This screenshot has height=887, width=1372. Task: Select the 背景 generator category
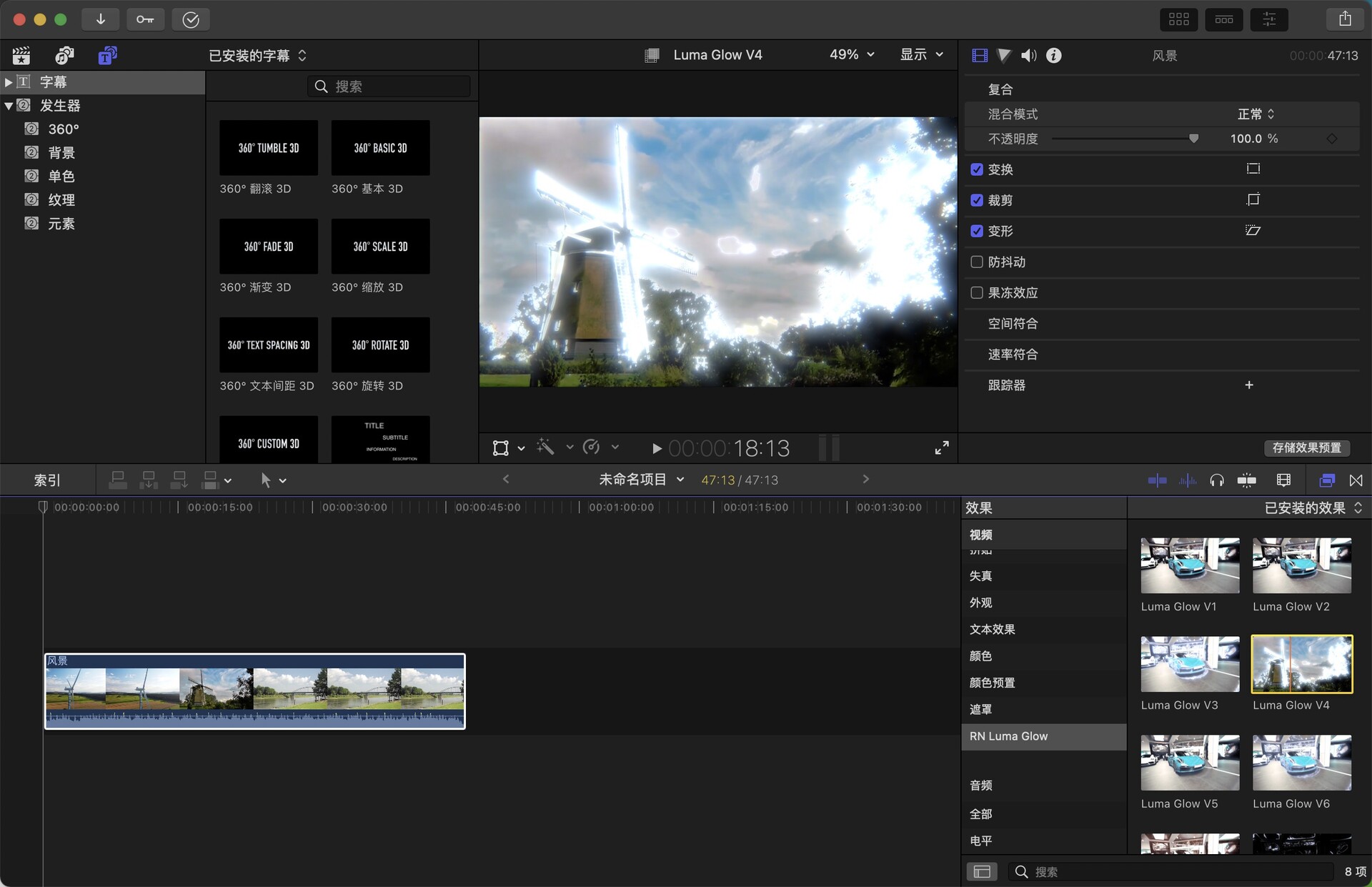point(61,153)
